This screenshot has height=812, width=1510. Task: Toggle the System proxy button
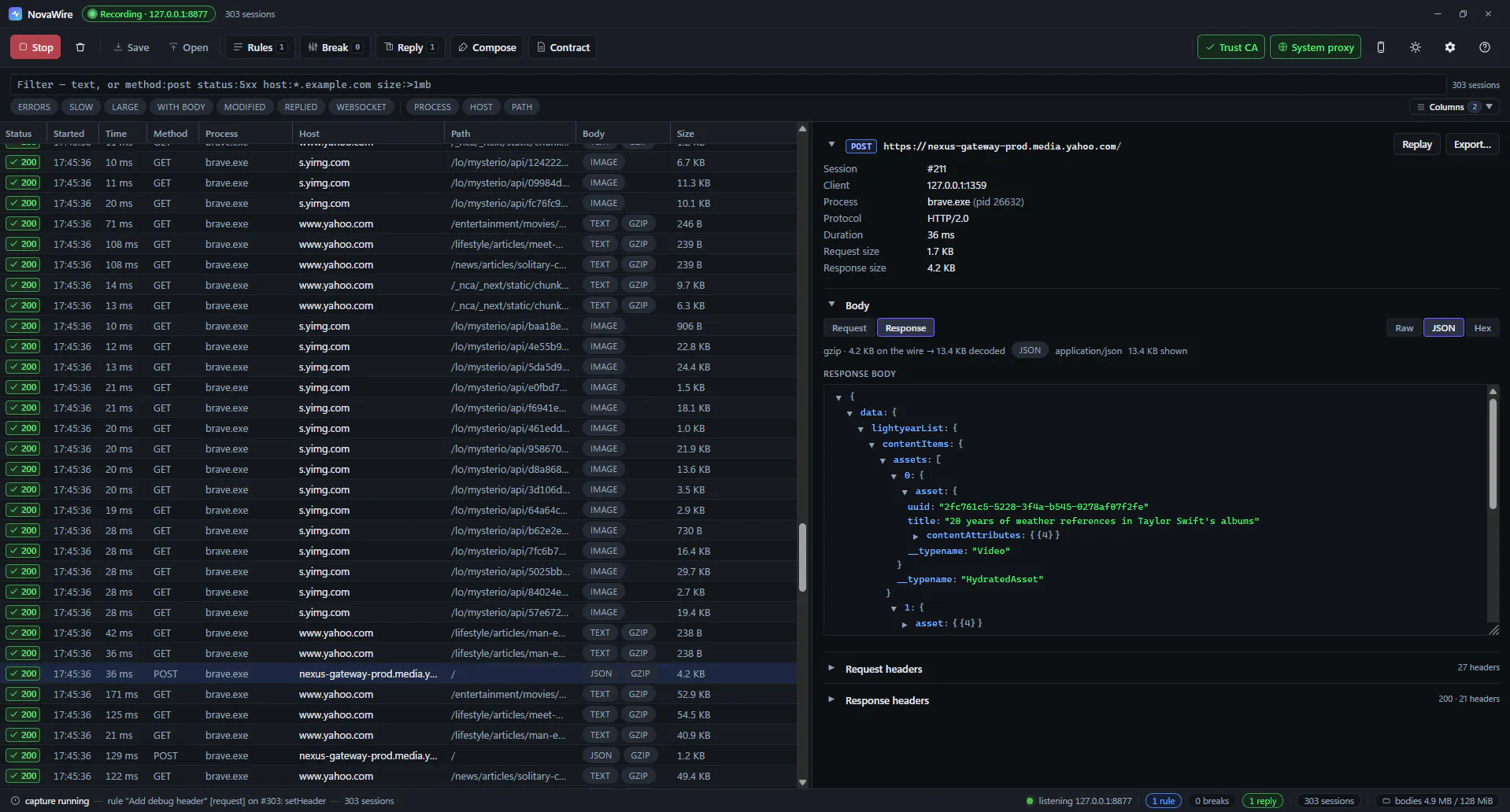(1316, 47)
